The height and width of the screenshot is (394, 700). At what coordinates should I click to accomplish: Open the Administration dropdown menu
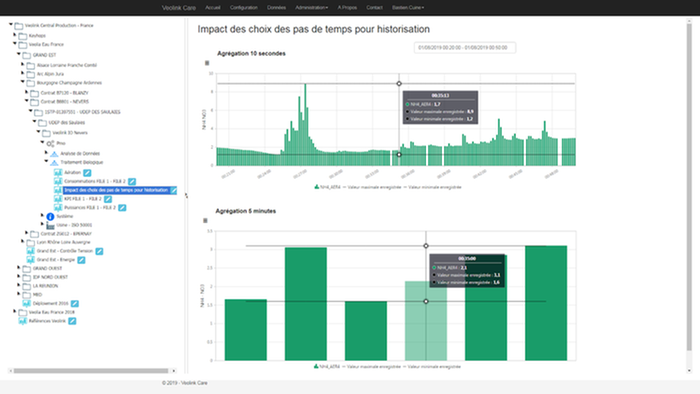(312, 8)
